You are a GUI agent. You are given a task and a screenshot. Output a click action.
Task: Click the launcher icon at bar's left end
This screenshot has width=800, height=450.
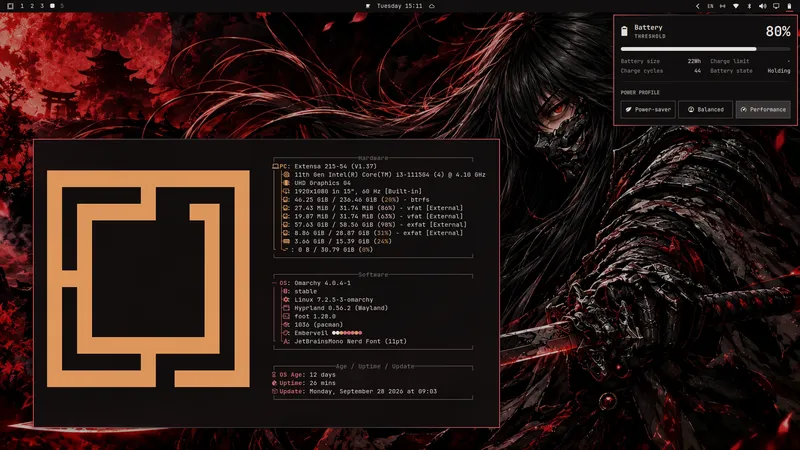point(10,6)
